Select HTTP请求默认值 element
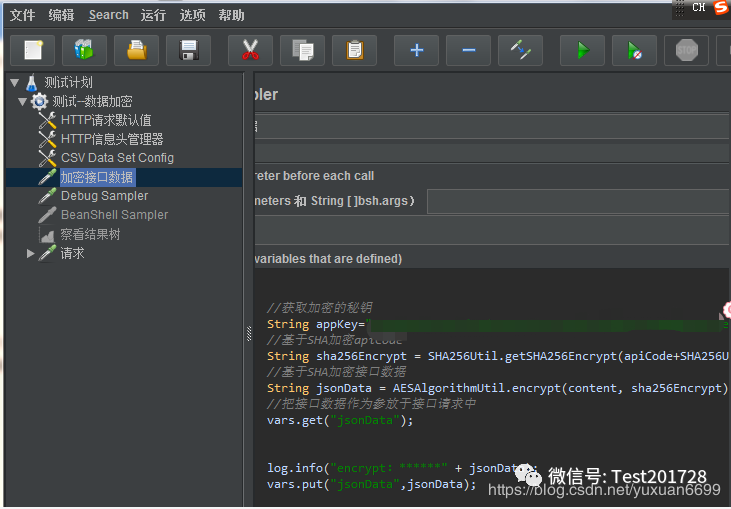This screenshot has height=509, width=731. (x=106, y=120)
